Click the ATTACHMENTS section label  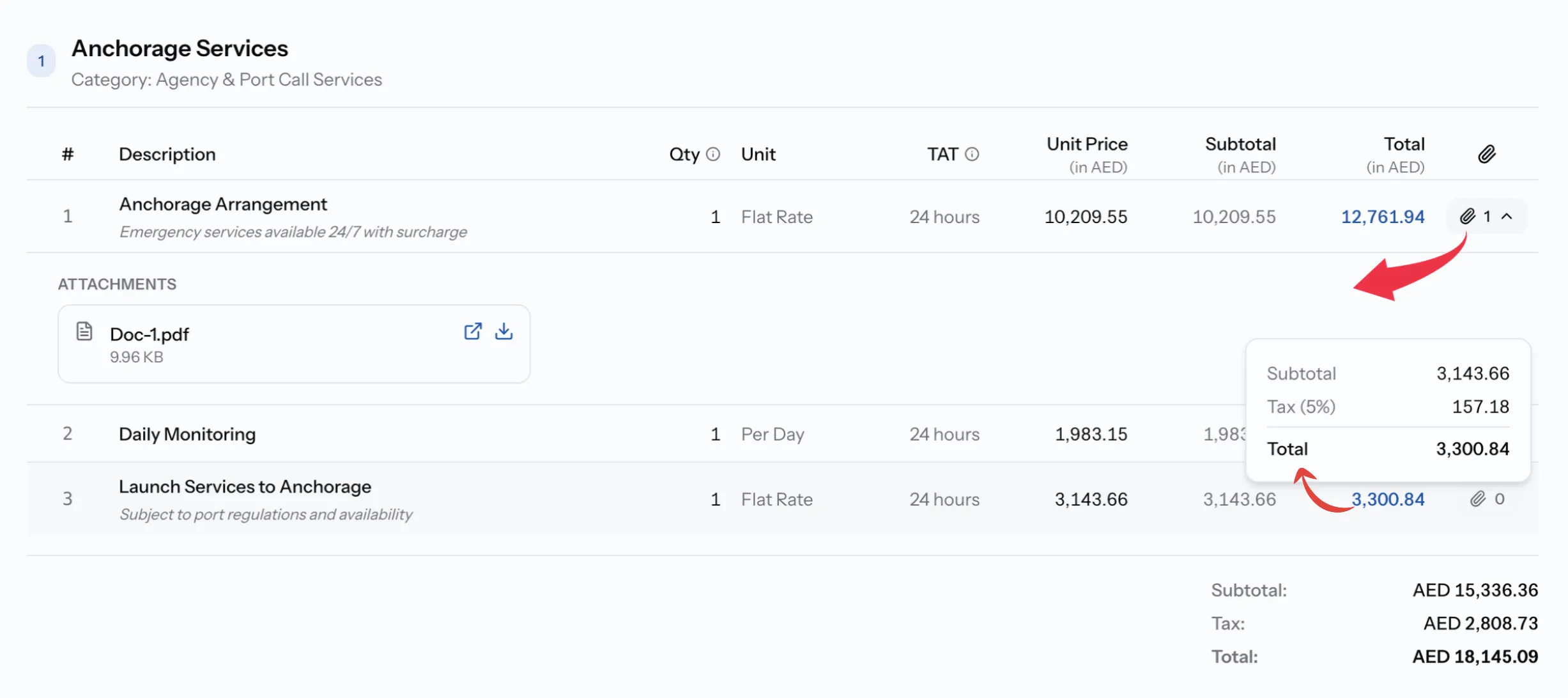[x=117, y=284]
